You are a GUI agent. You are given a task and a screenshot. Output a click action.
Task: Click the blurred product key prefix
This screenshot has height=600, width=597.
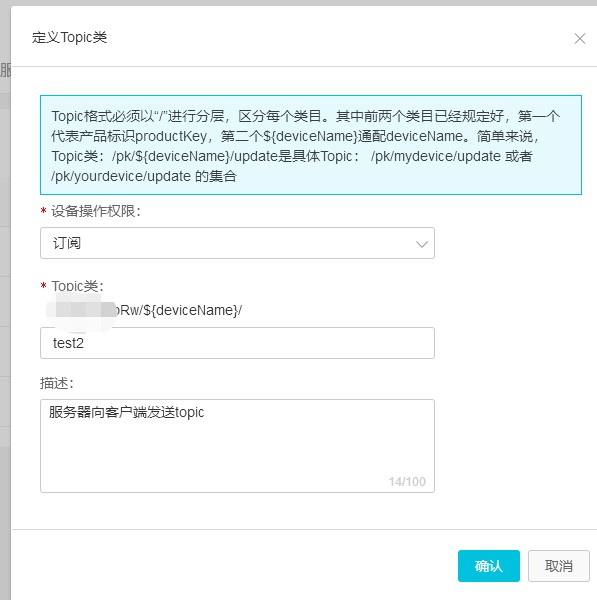[81, 310]
